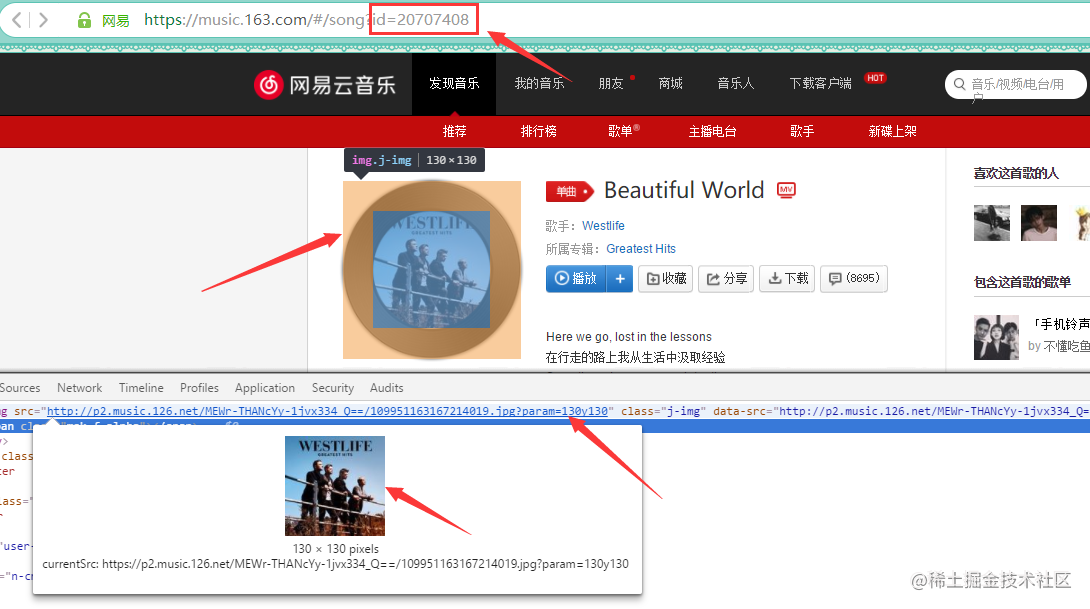Click the 下载 download button
The height and width of the screenshot is (609, 1090).
click(787, 279)
